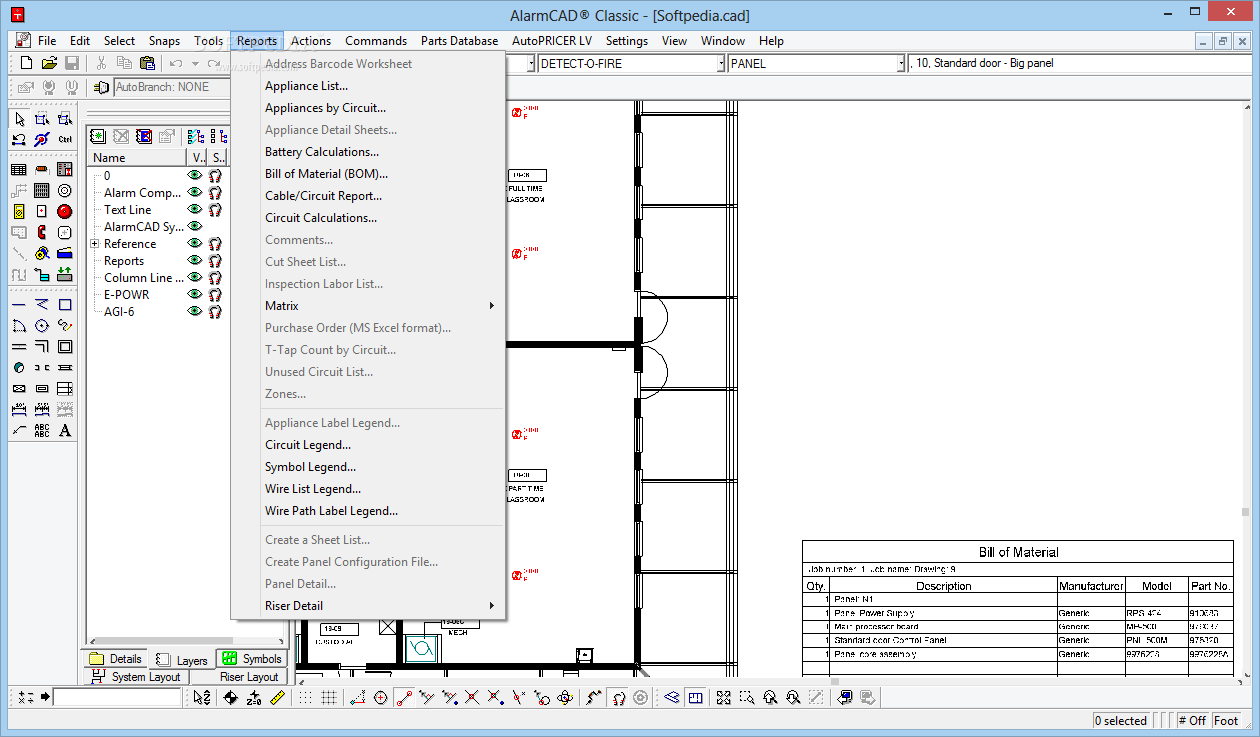Select Battery Calculations menu entry
The width and height of the screenshot is (1260, 737).
point(322,152)
